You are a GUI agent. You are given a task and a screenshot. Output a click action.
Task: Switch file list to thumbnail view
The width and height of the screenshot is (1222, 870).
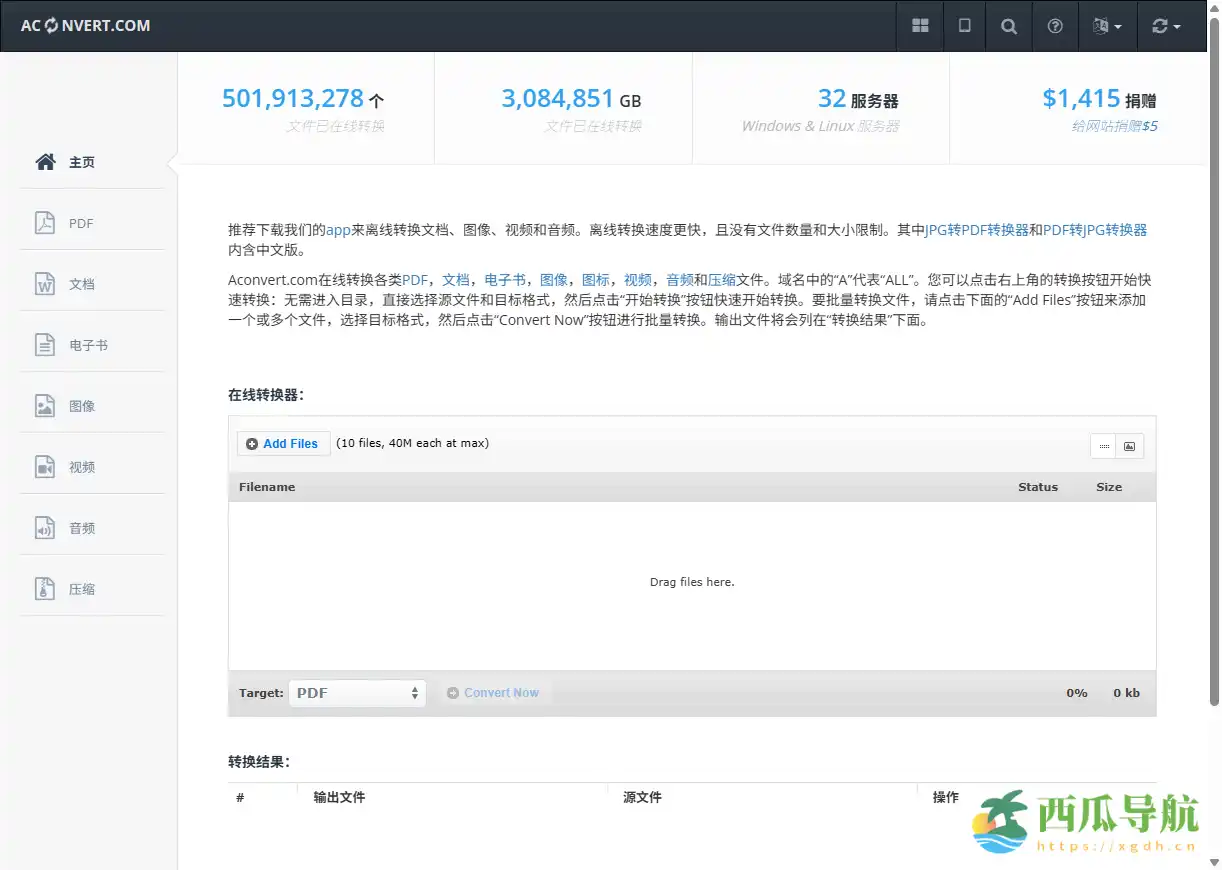[x=1129, y=446]
